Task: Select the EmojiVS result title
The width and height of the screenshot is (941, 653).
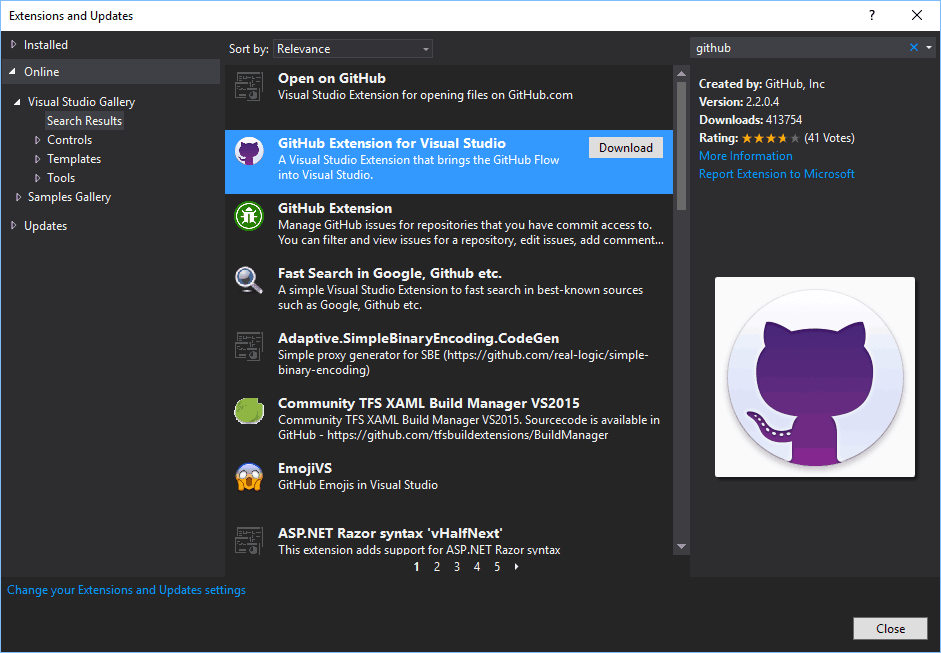Action: click(x=305, y=468)
